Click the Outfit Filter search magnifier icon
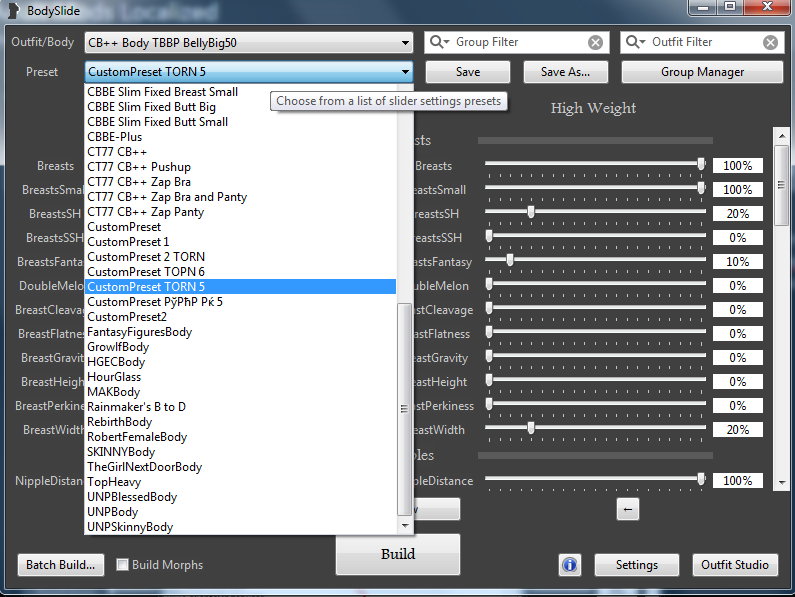 636,43
